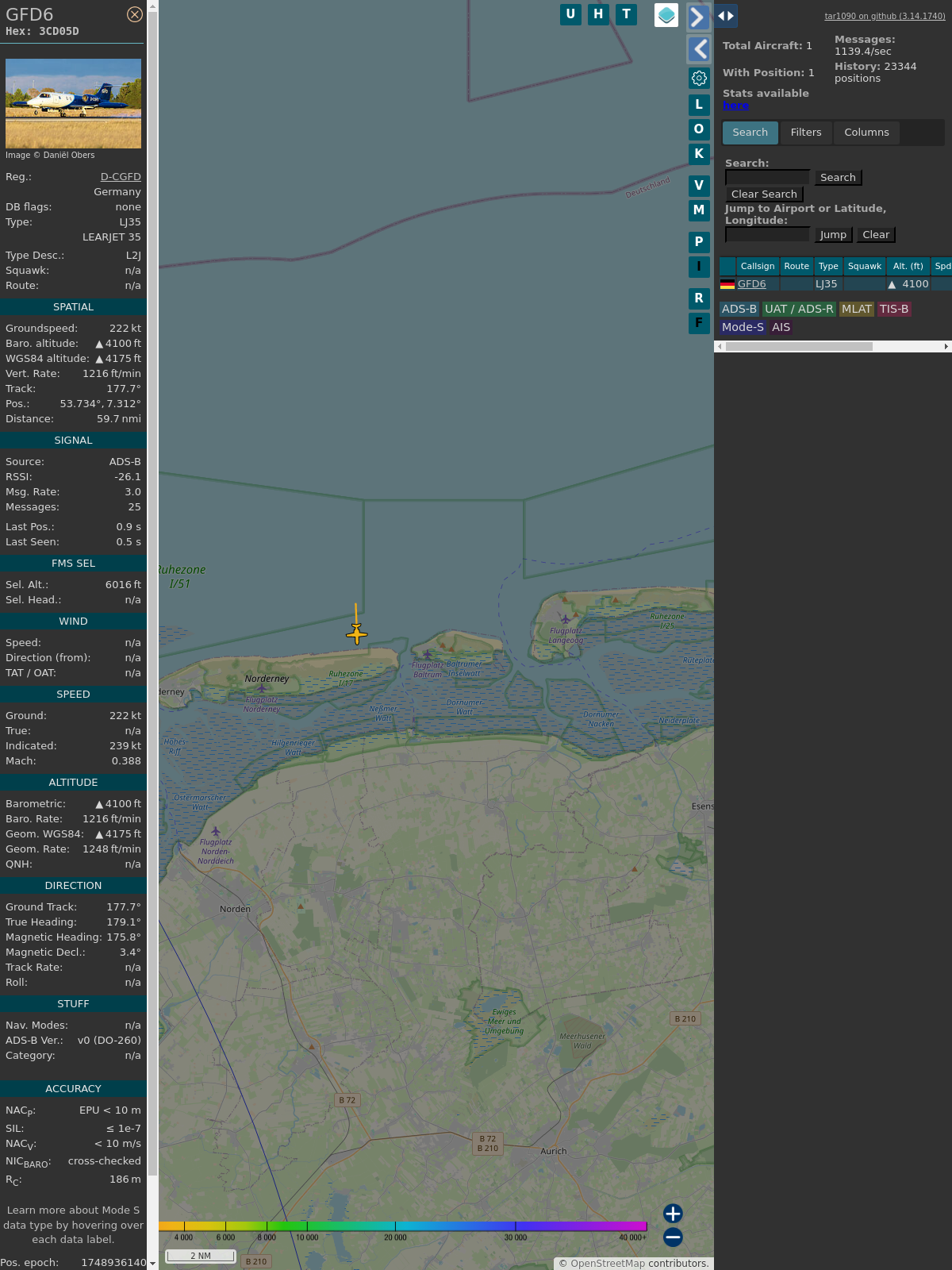Screen dimensions: 952x1270
Task: Toggle the H map button
Action: (x=598, y=14)
